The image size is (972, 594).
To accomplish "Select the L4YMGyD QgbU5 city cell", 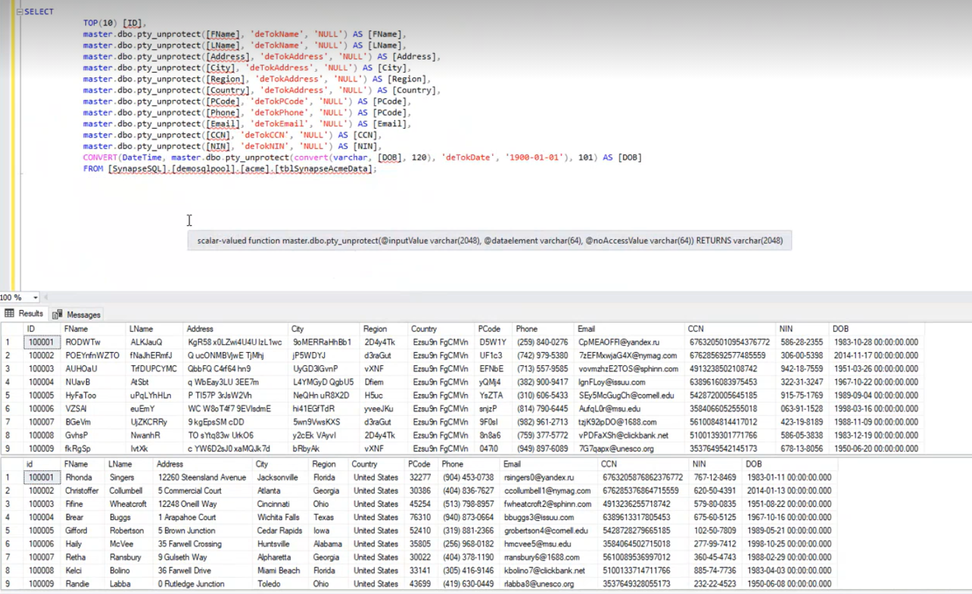I will pyautogui.click(x=324, y=383).
